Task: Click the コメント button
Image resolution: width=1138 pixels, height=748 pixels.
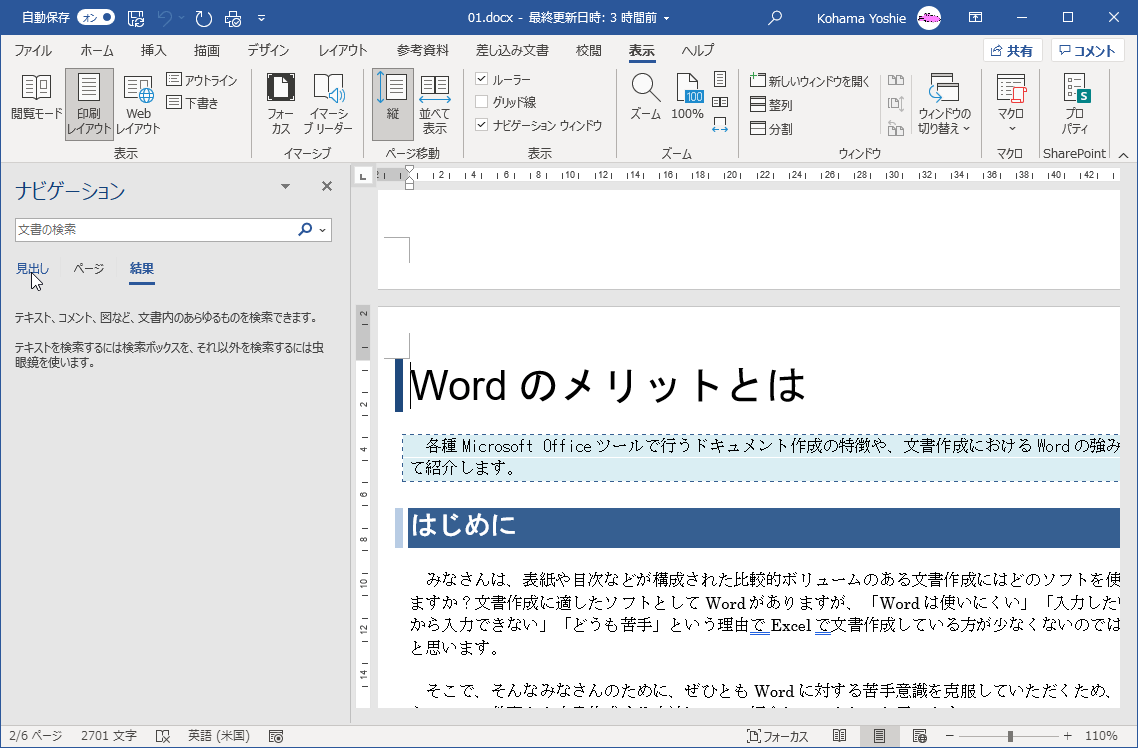Action: coord(1087,51)
